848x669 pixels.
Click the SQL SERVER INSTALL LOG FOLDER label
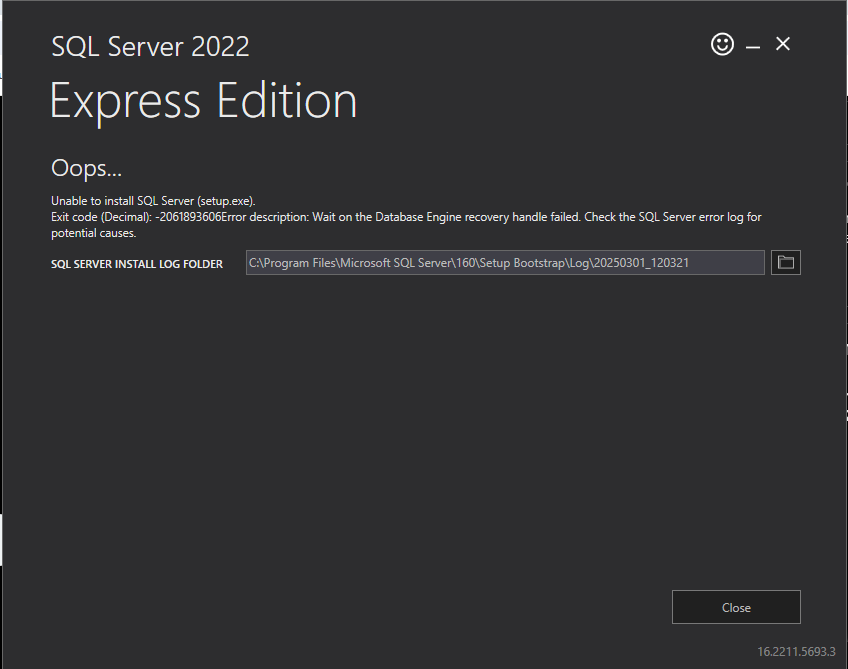pyautogui.click(x=137, y=264)
